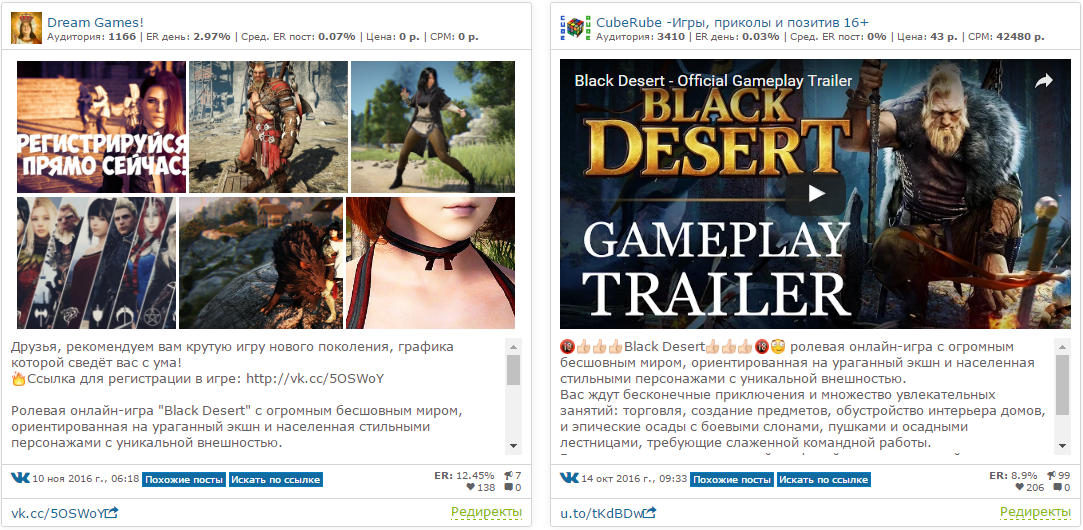Click Аудитория: 1166 stat
Screen dimensions: 1083x530
click(91, 37)
